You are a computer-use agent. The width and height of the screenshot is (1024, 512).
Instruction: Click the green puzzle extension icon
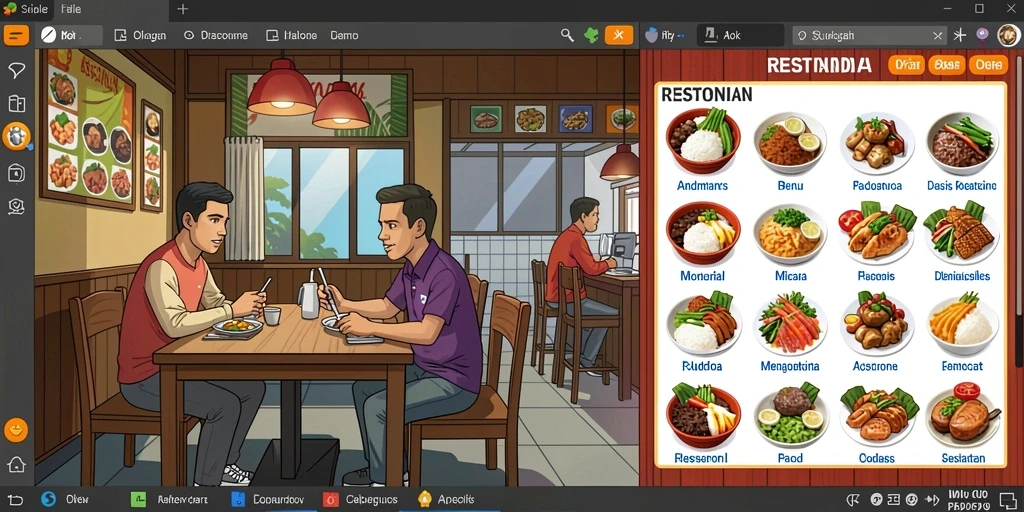pos(592,35)
